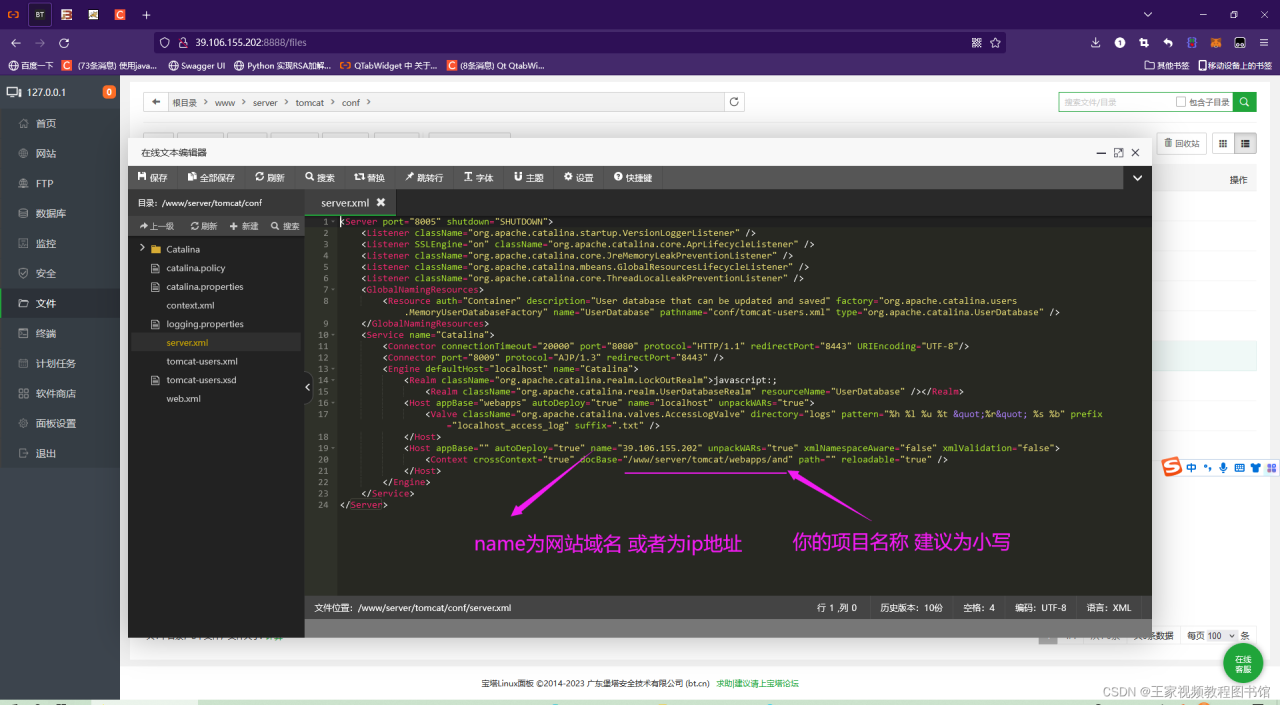1280x705 pixels.
Task: Open the 字体 (font) settings
Action: [478, 178]
